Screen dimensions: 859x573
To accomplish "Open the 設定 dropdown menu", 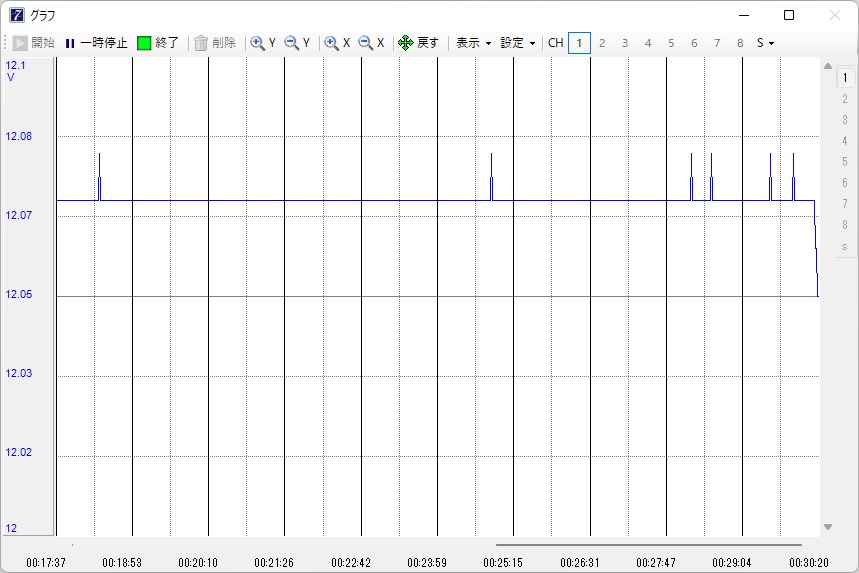I will tap(518, 43).
